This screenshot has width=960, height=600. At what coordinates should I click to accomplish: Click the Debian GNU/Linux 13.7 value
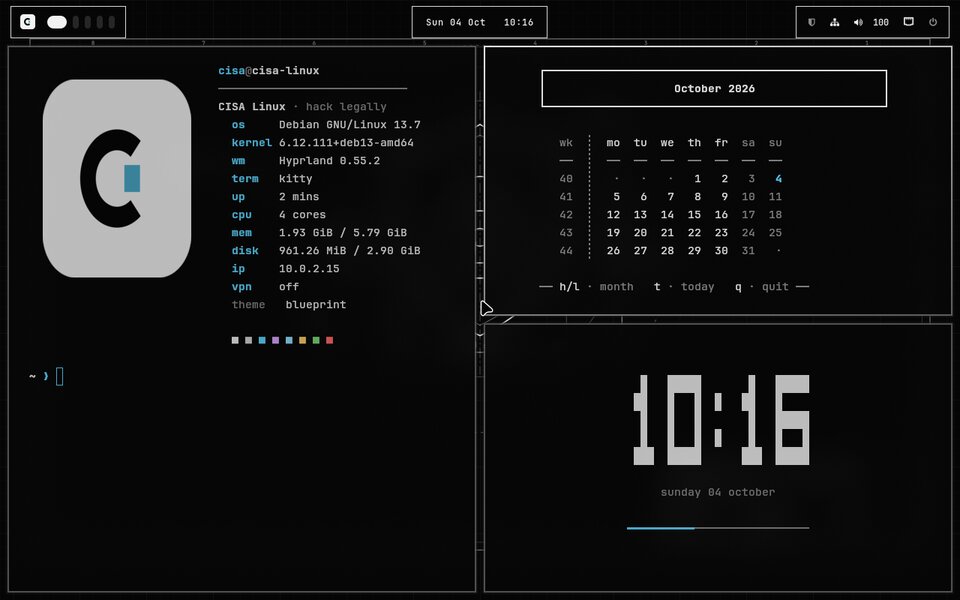[350, 124]
